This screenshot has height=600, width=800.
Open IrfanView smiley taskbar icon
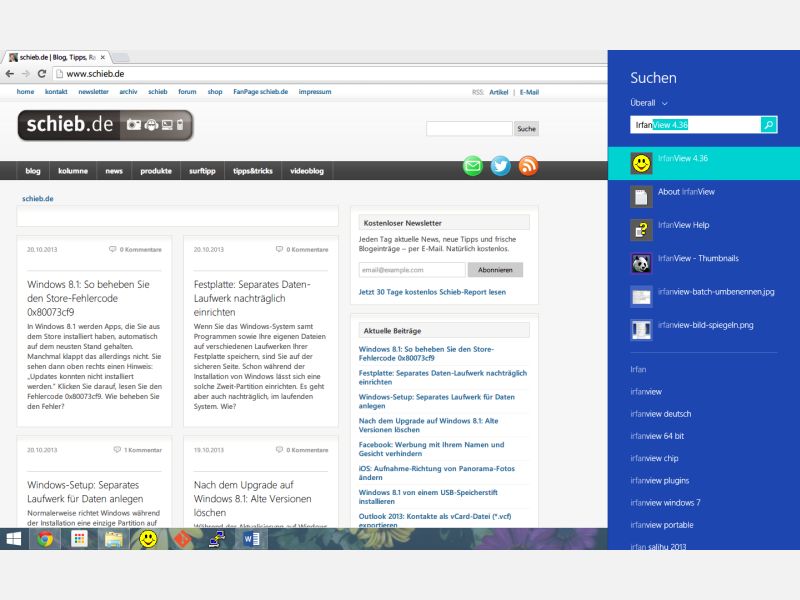tap(148, 539)
